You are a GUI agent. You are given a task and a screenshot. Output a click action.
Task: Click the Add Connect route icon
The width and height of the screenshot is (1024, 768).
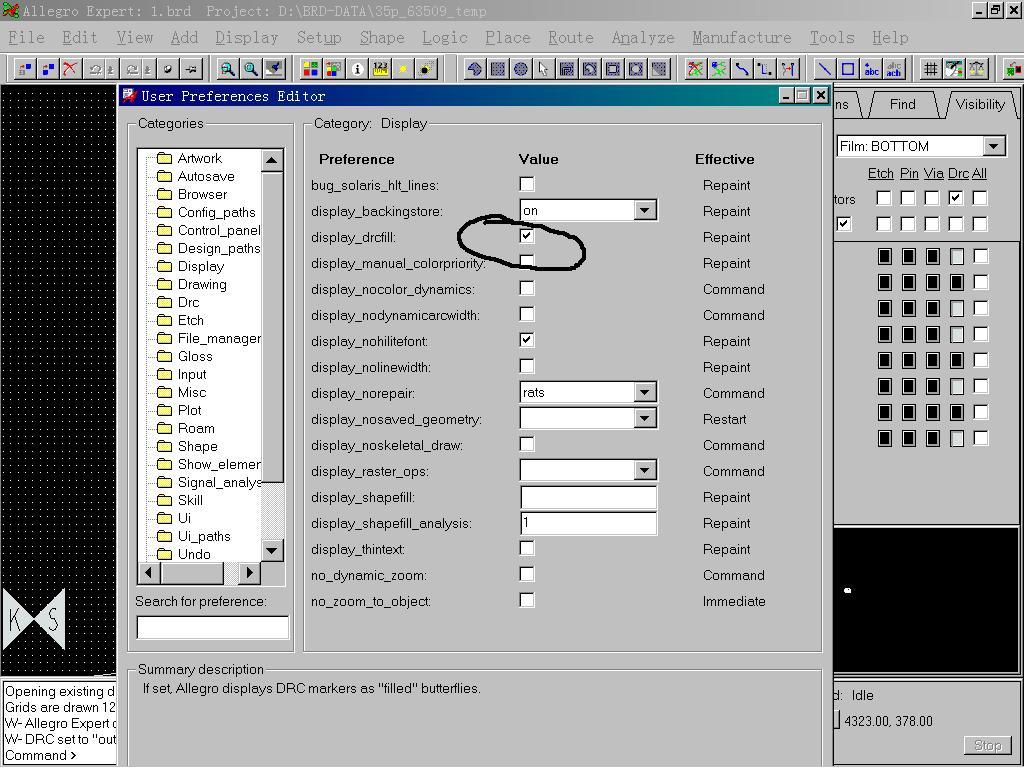click(x=742, y=69)
